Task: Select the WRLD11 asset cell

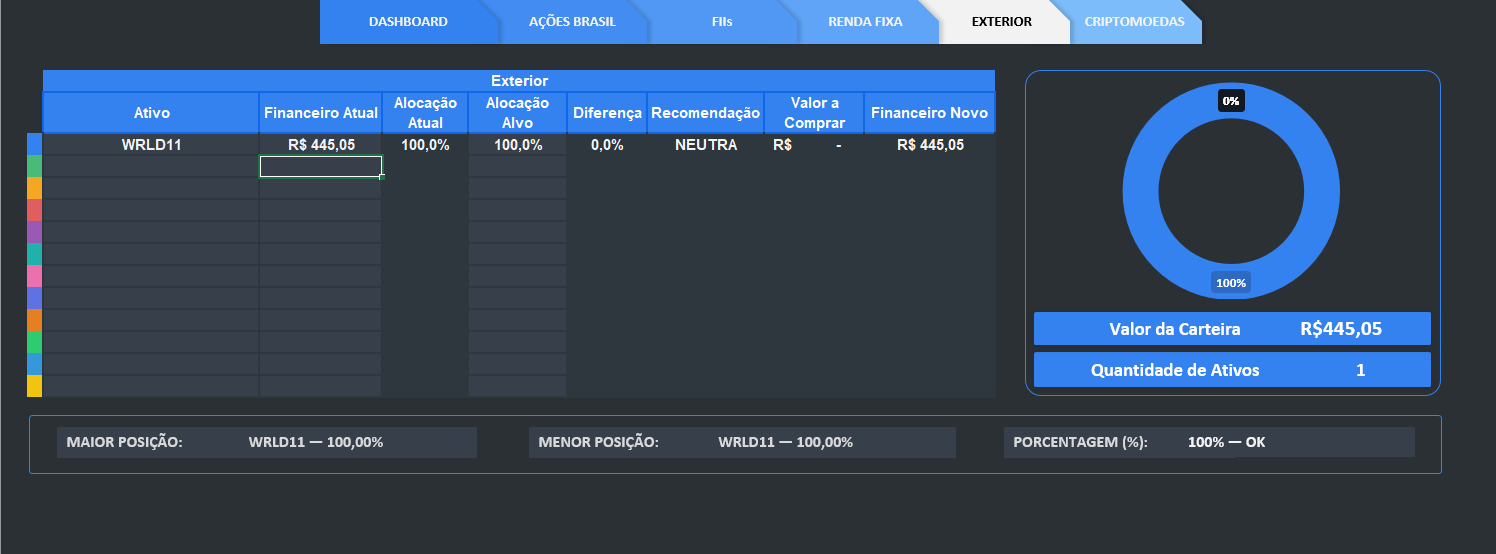Action: click(x=151, y=145)
